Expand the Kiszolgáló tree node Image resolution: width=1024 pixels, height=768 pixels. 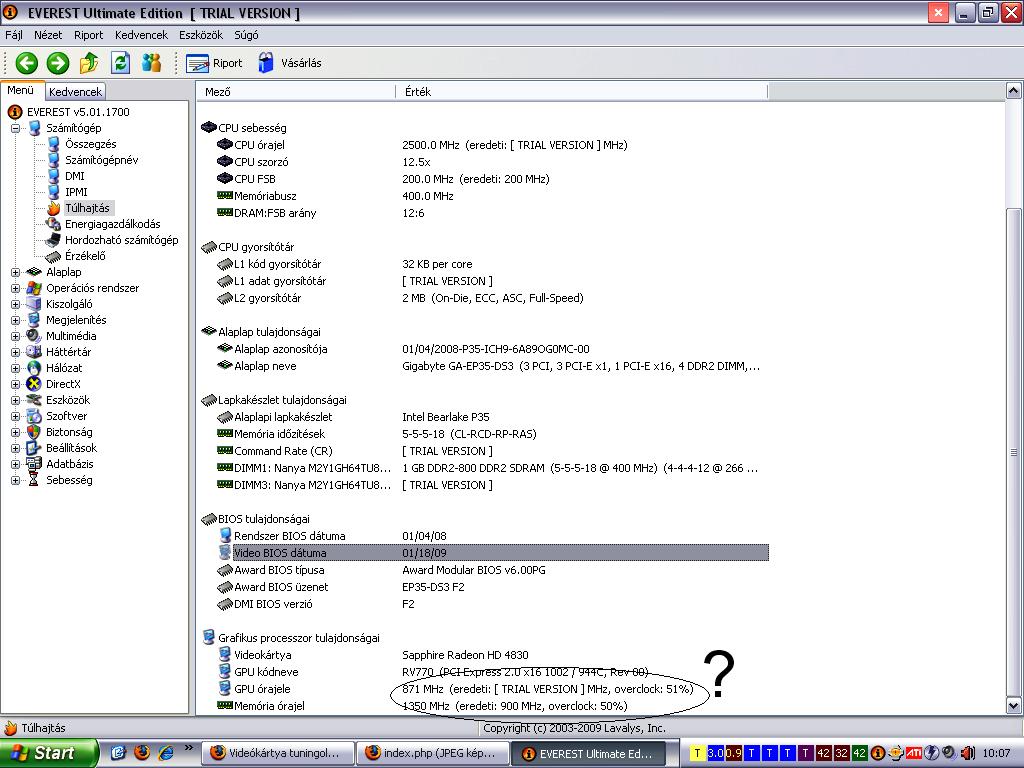(15, 304)
